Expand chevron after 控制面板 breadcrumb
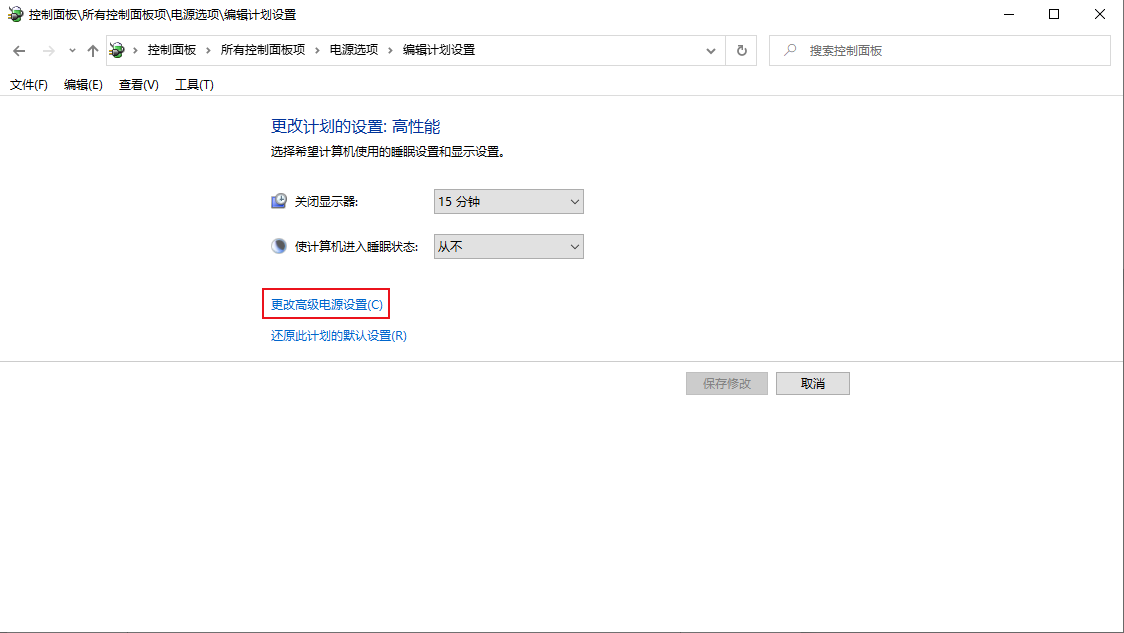 coord(208,50)
